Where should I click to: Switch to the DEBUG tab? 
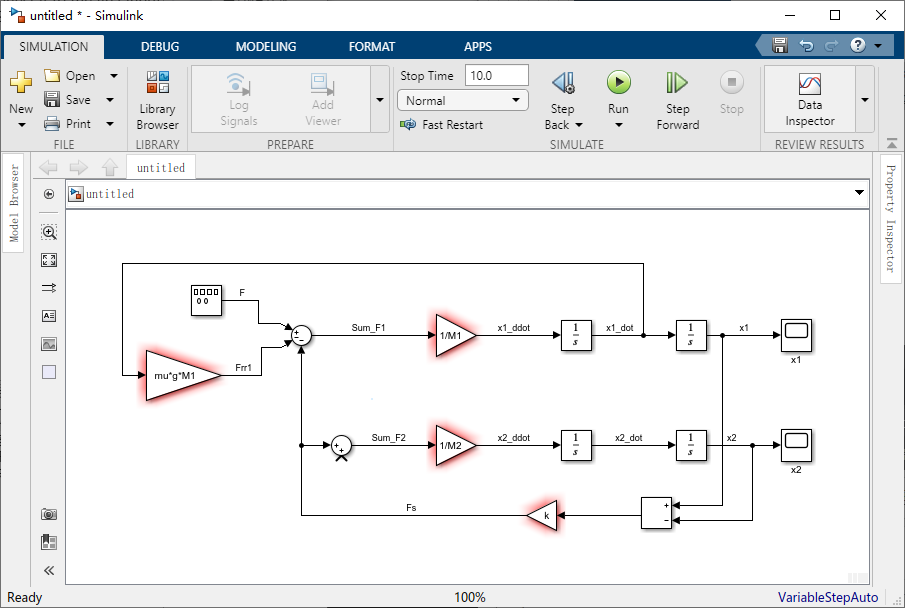pyautogui.click(x=160, y=47)
